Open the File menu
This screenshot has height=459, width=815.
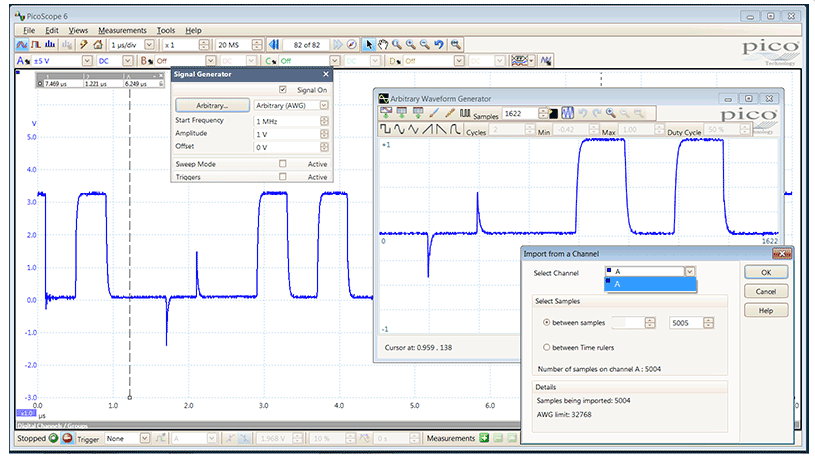[29, 30]
